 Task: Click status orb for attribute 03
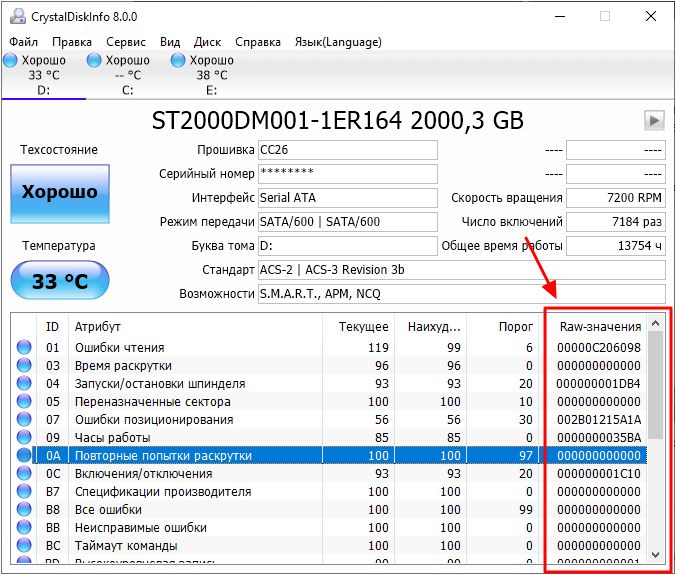pos(24,366)
